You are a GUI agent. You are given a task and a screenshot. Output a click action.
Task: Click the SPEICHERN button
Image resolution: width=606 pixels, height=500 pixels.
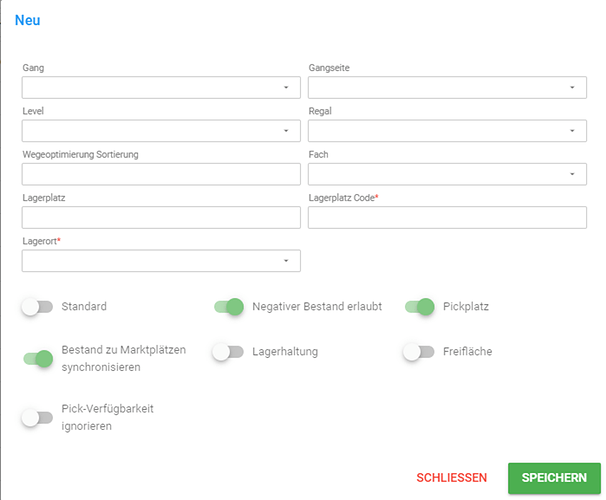pos(554,478)
